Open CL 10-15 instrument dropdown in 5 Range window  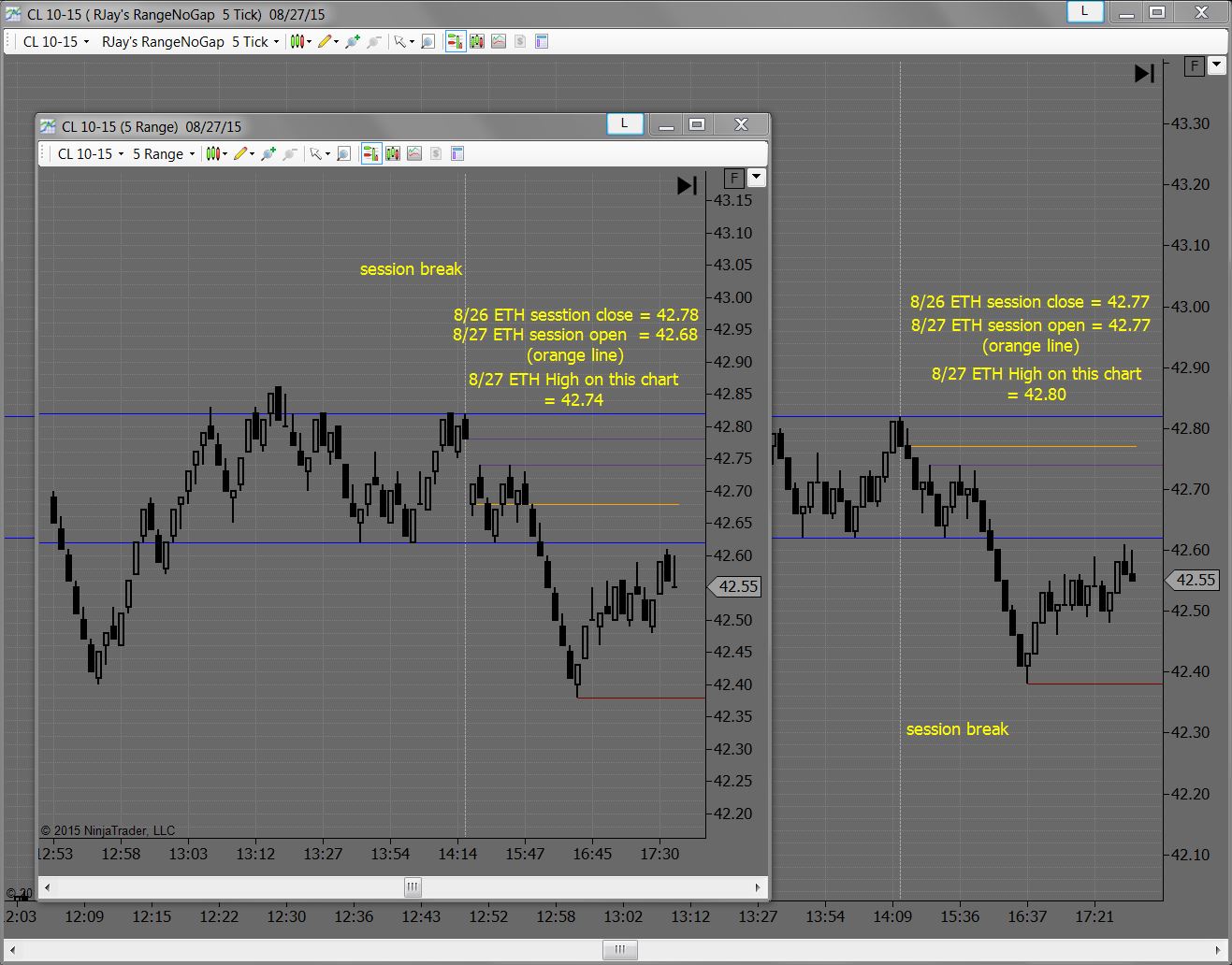coord(90,153)
